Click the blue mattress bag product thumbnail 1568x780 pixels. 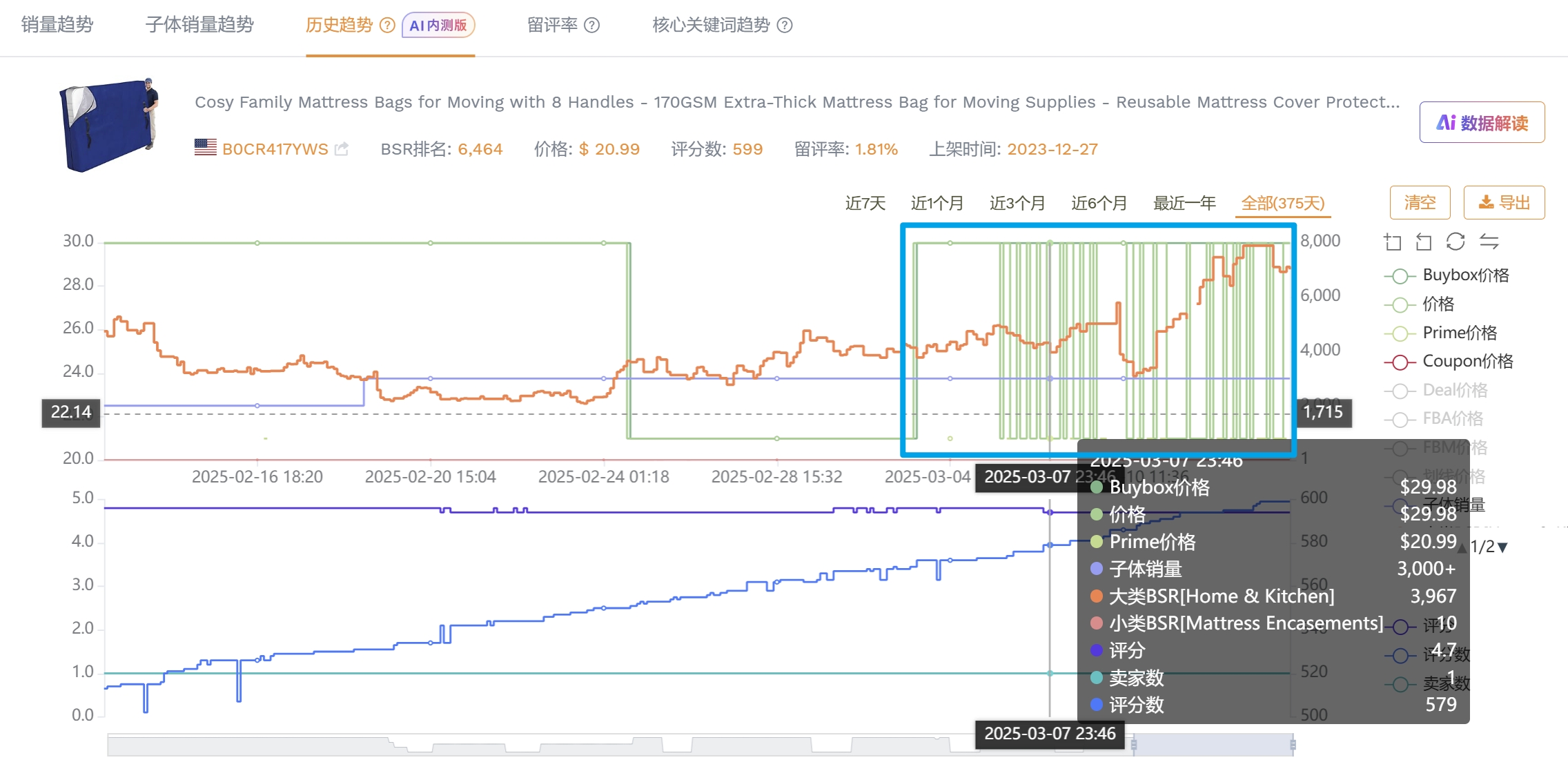pos(110,125)
